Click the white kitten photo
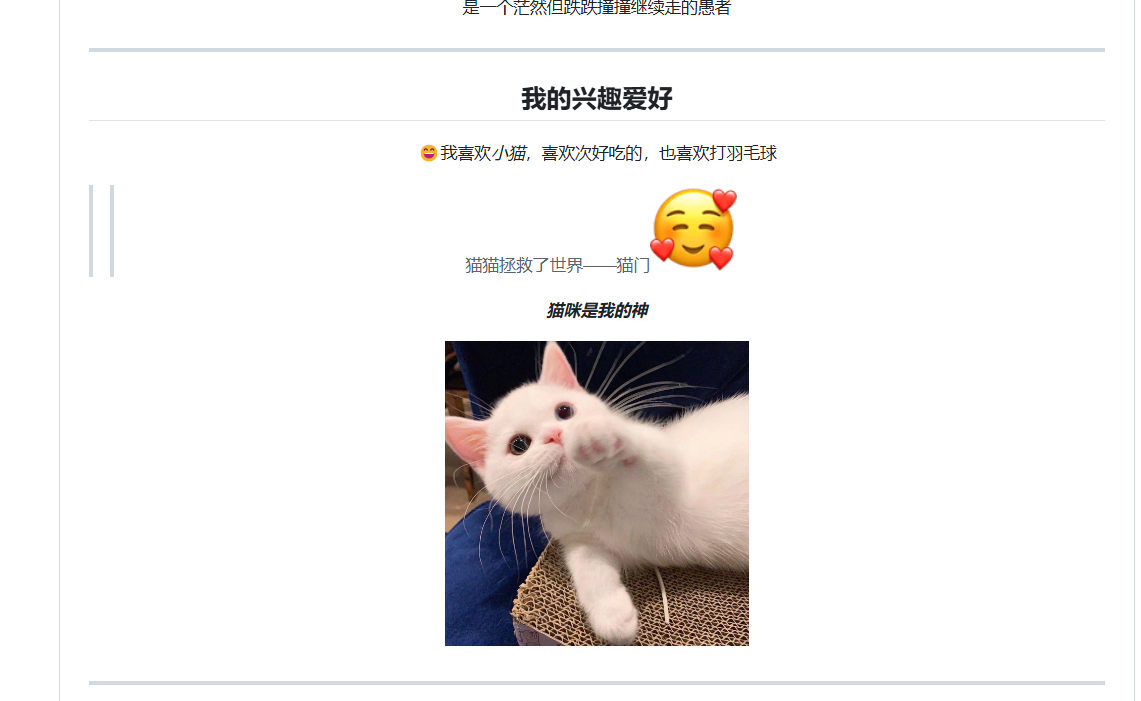Screen dimensions: 1141x701 597,493
